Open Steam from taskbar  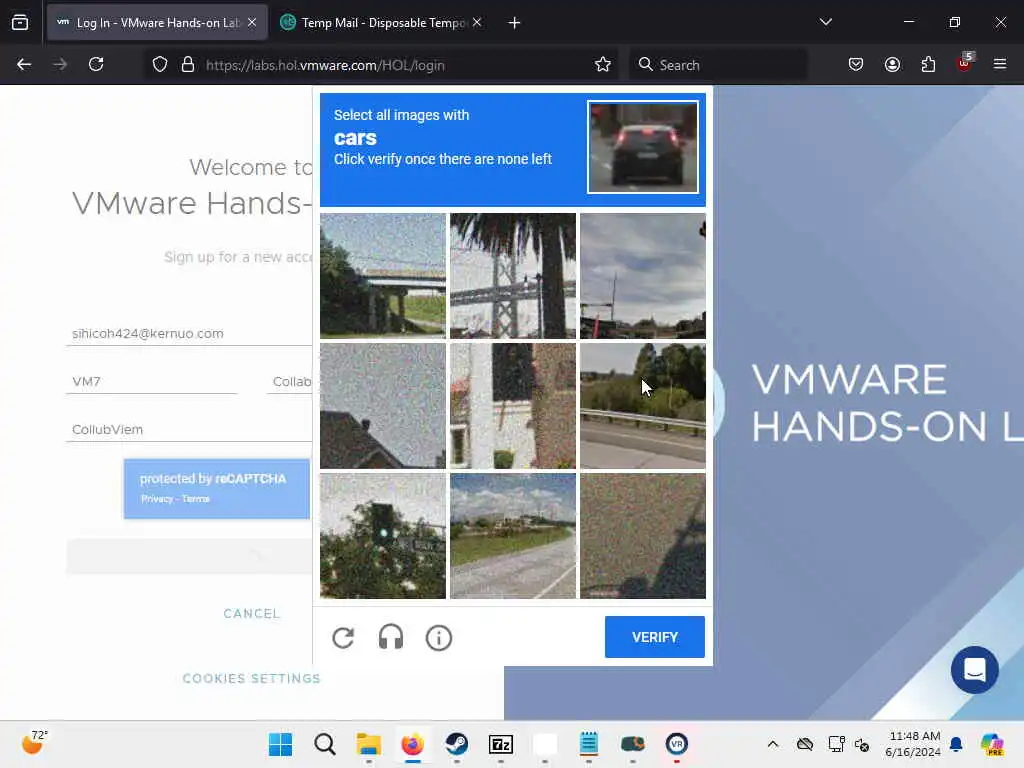[456, 744]
